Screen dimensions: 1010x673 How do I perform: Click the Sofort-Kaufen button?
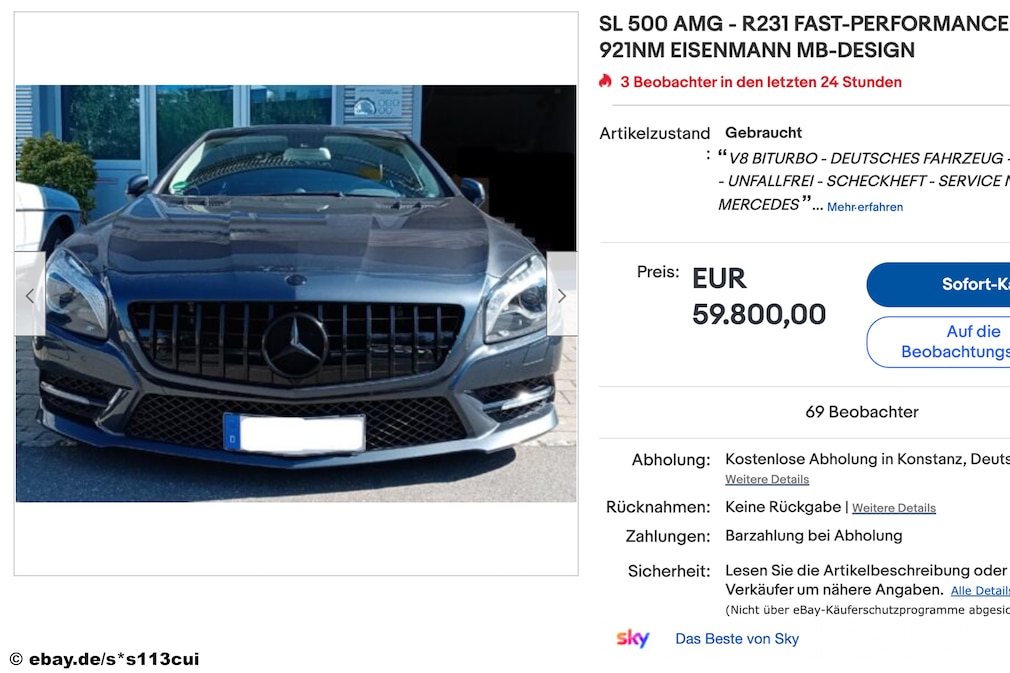[x=939, y=284]
